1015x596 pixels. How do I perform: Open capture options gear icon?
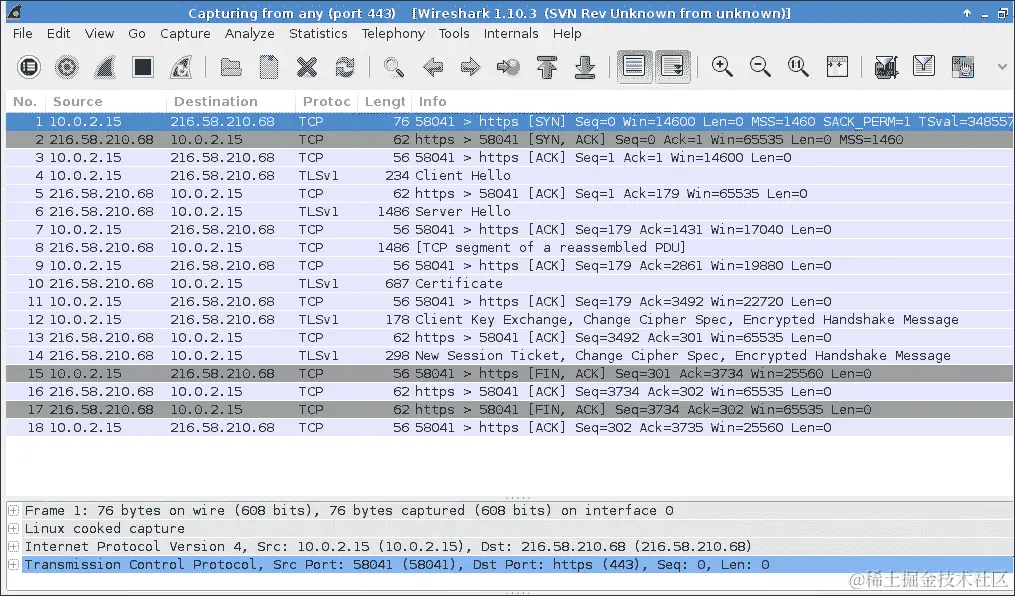(67, 67)
